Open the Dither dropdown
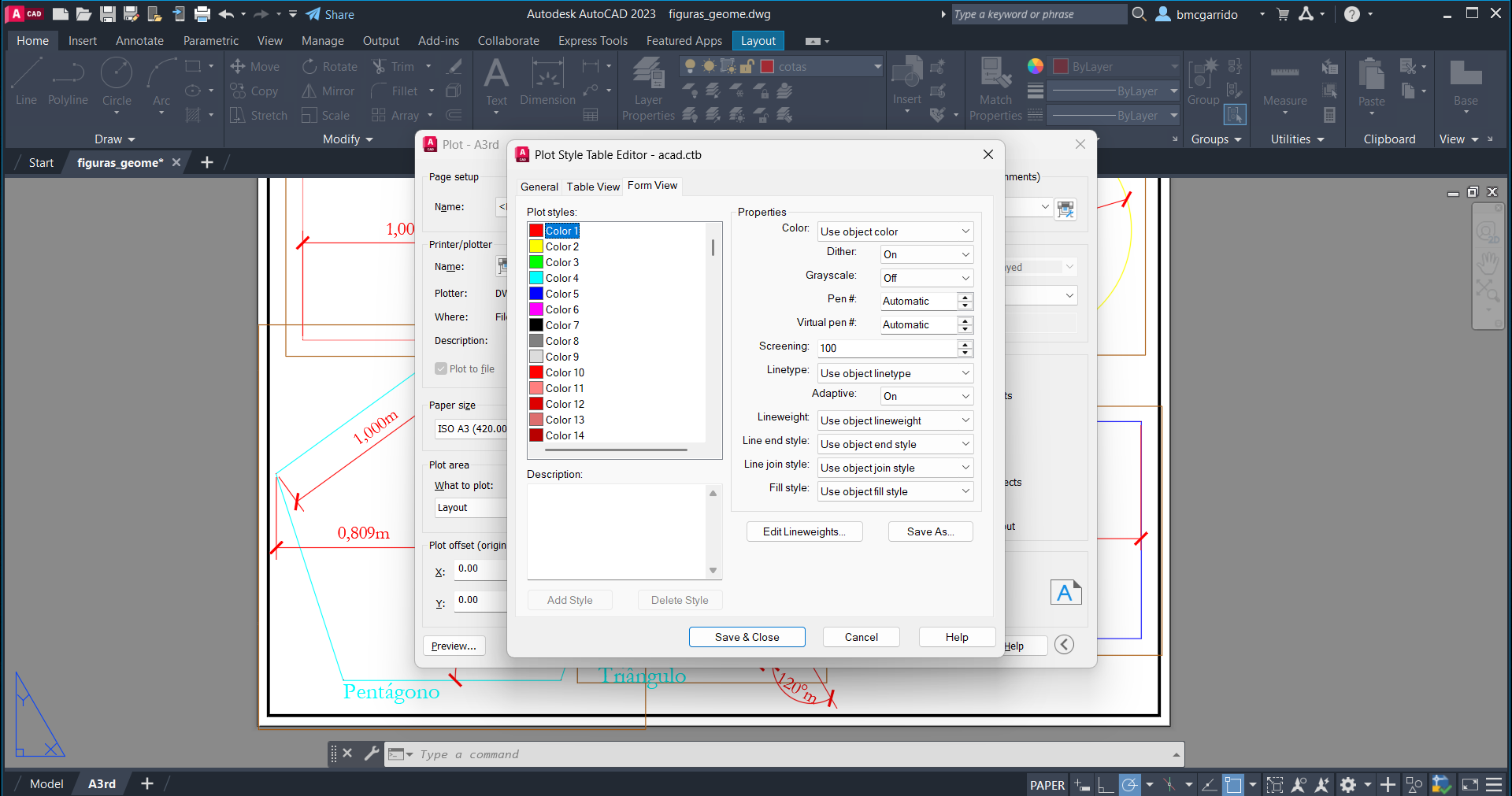Viewport: 1512px width, 796px height. click(x=926, y=254)
